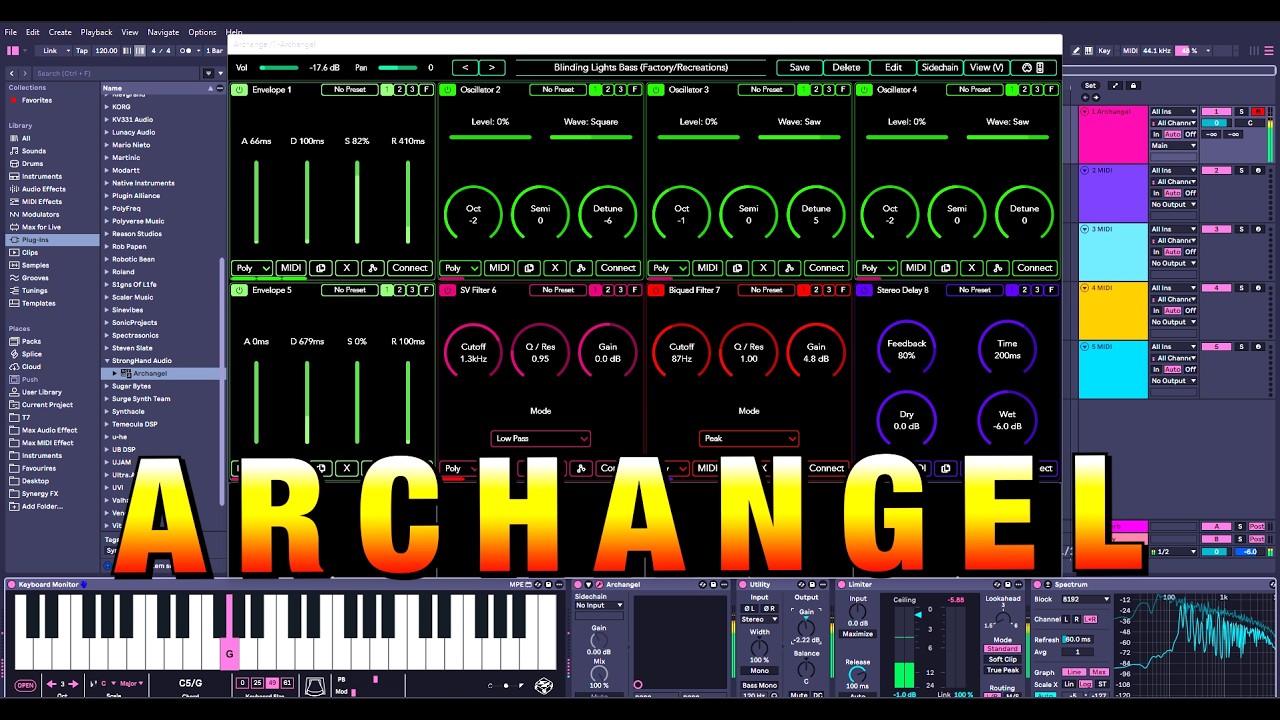Toggle Envelope 5 power button

[240, 290]
